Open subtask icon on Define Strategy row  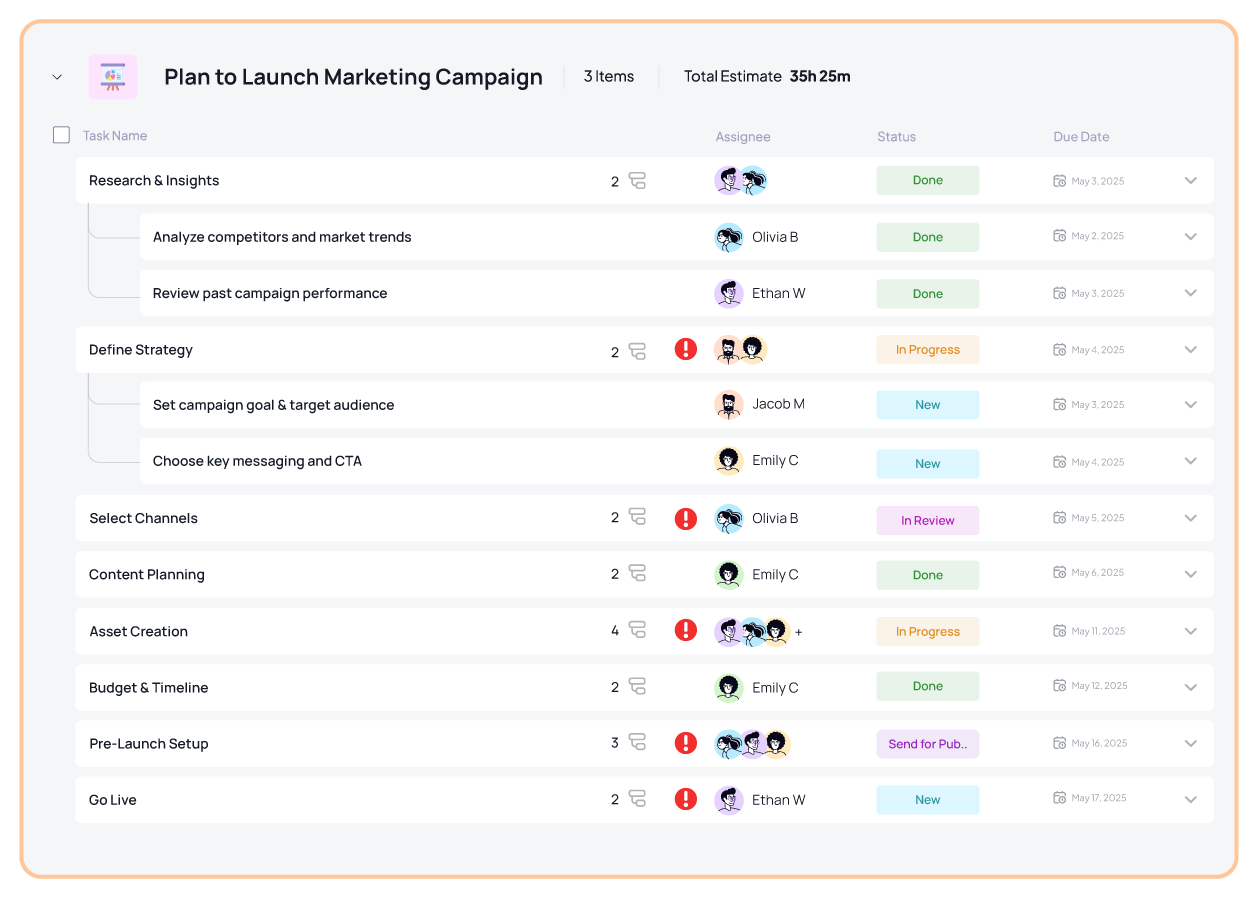coord(637,351)
